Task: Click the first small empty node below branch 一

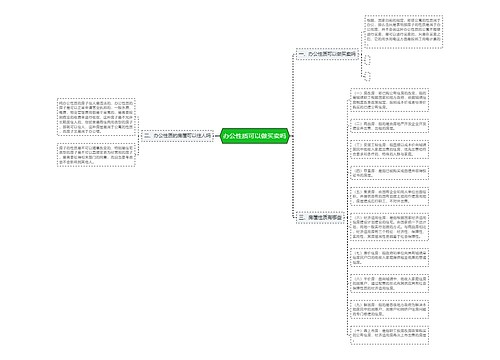Action: (x=368, y=60)
